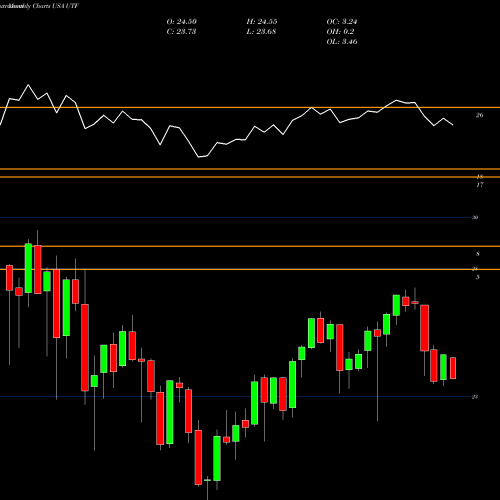This screenshot has height=500, width=500.
Task: Click the 26 level label on indicator panel
Action: pos(479,115)
